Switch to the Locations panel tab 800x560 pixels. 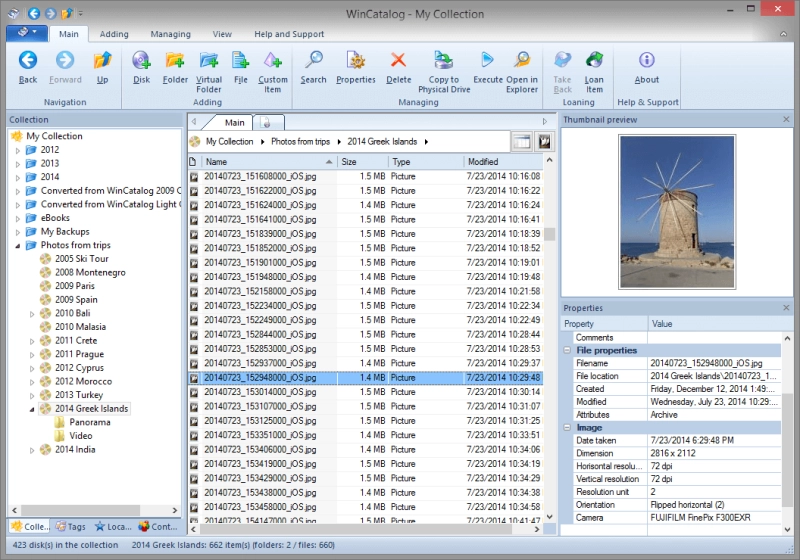113,527
